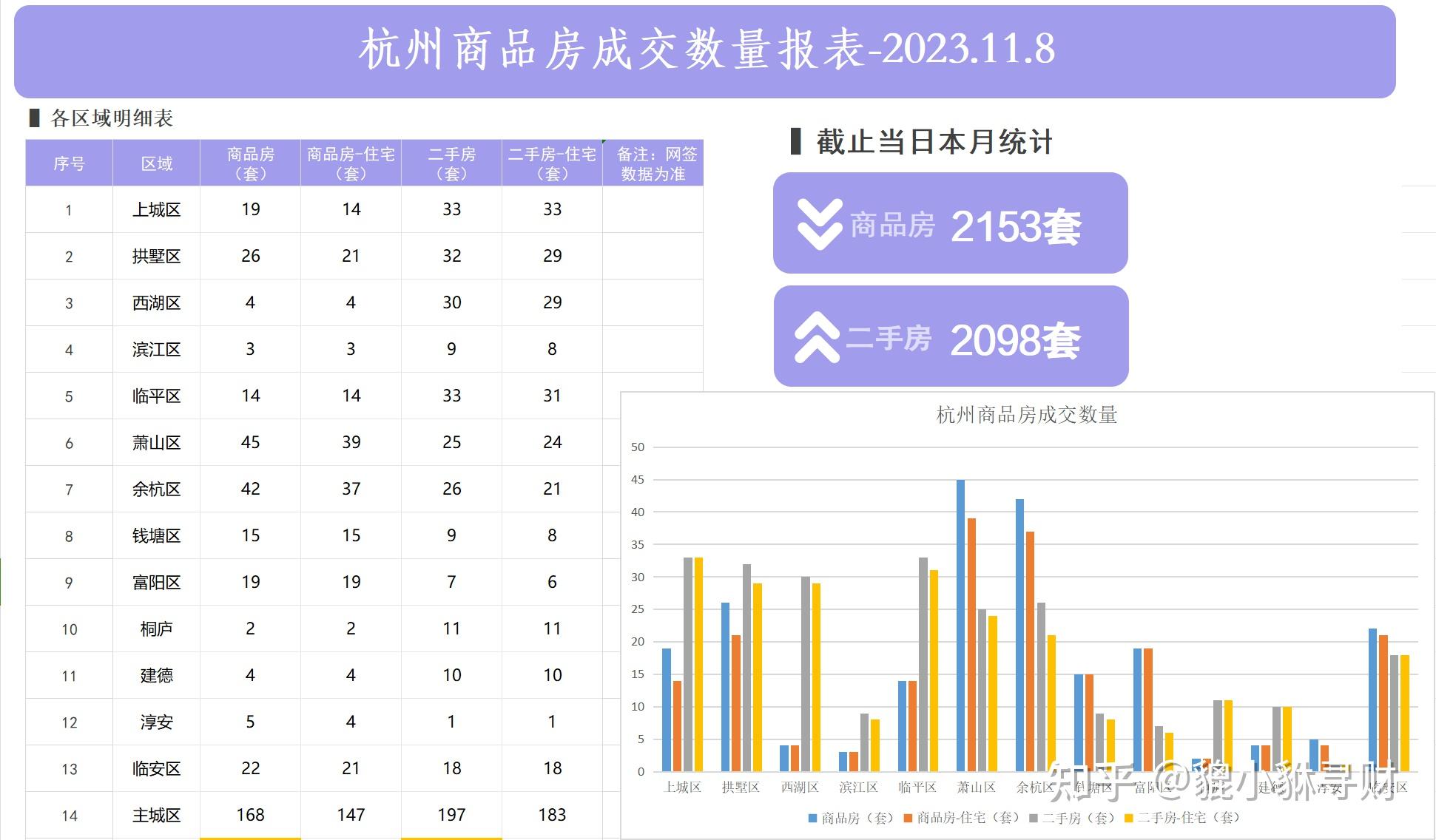Click the 萧山区 cell in the table
The image size is (1436, 840).
click(157, 443)
